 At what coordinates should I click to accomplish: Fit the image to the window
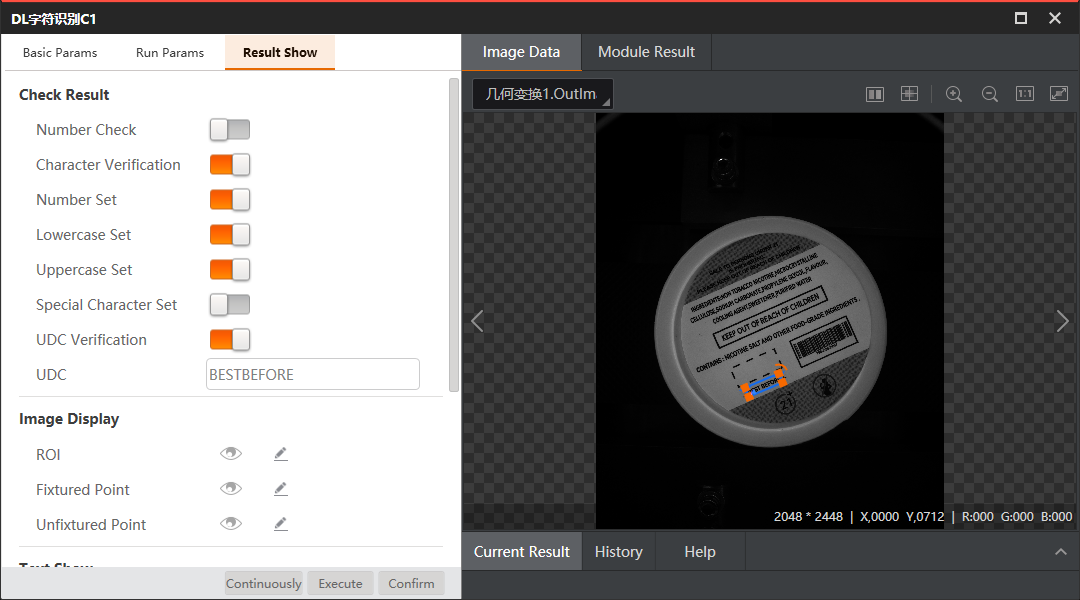point(1058,93)
